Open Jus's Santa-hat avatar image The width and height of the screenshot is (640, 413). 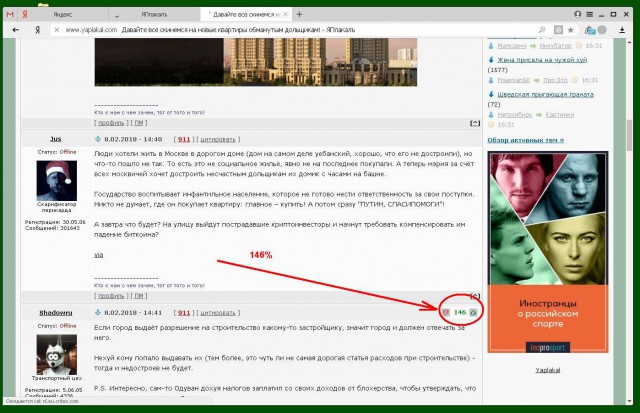tap(57, 180)
